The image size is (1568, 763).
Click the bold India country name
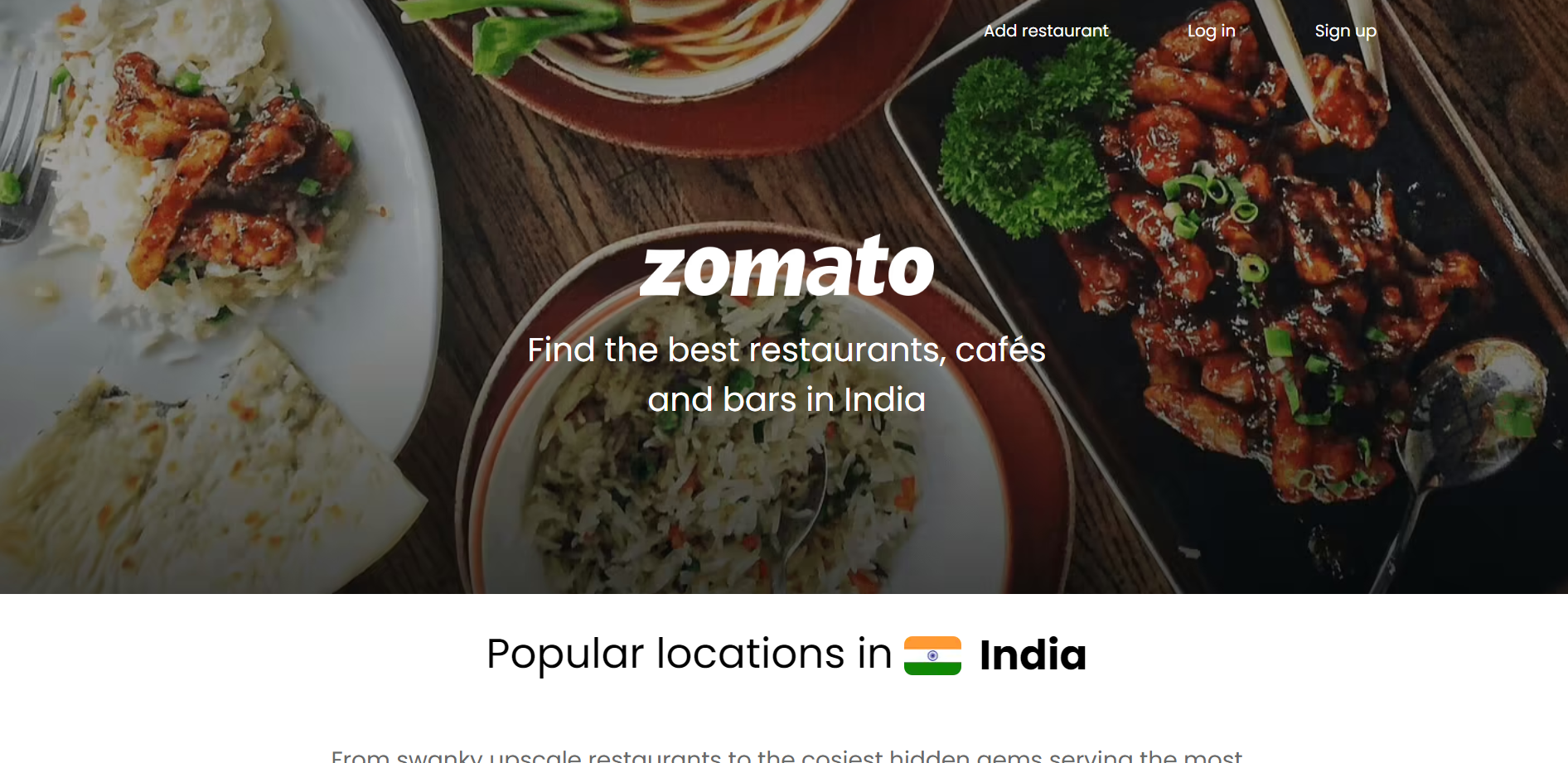[1033, 655]
